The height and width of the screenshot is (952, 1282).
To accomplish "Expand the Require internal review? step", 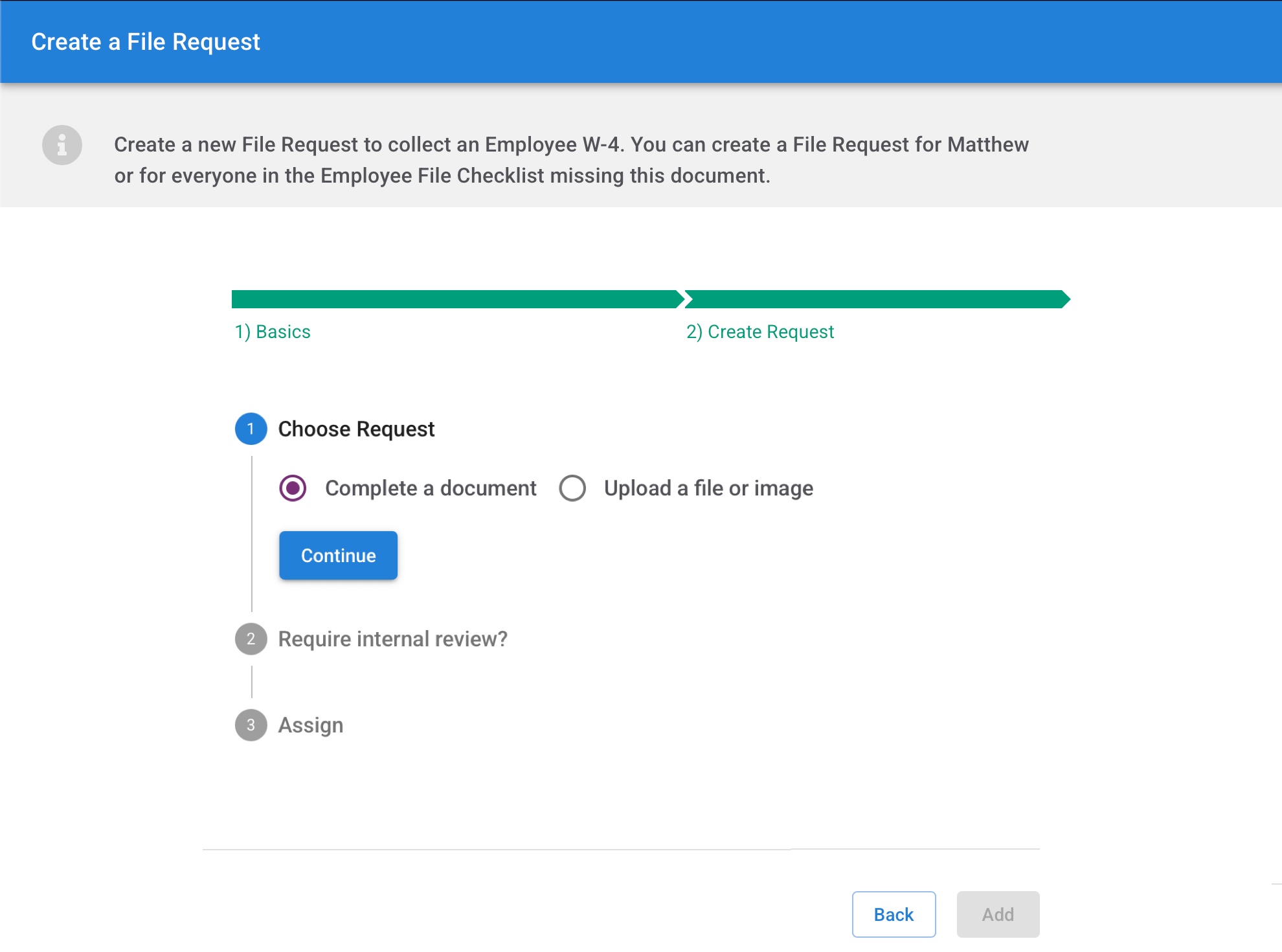I will (x=392, y=639).
